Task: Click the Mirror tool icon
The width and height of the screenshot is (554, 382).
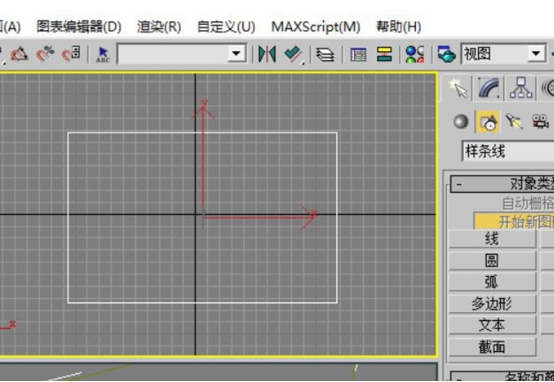Action: tap(267, 54)
